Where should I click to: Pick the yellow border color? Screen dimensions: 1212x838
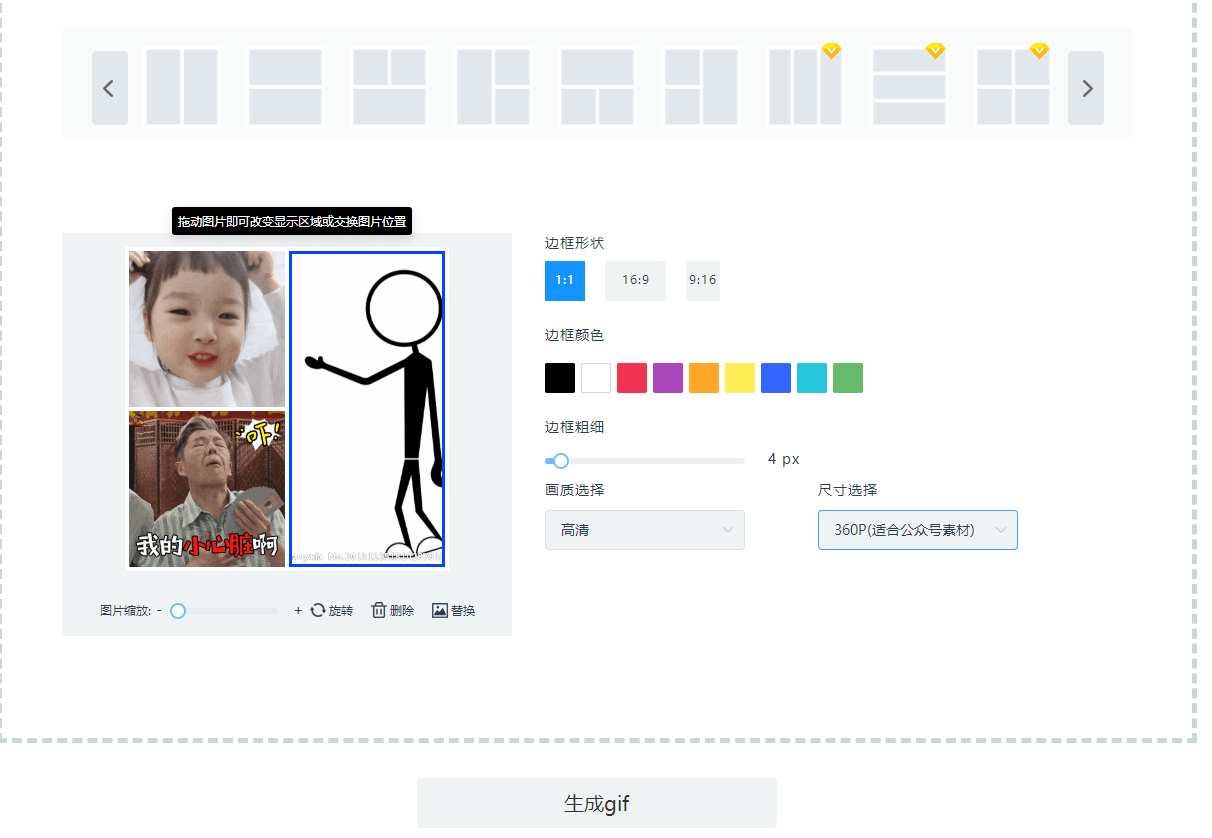(740, 378)
